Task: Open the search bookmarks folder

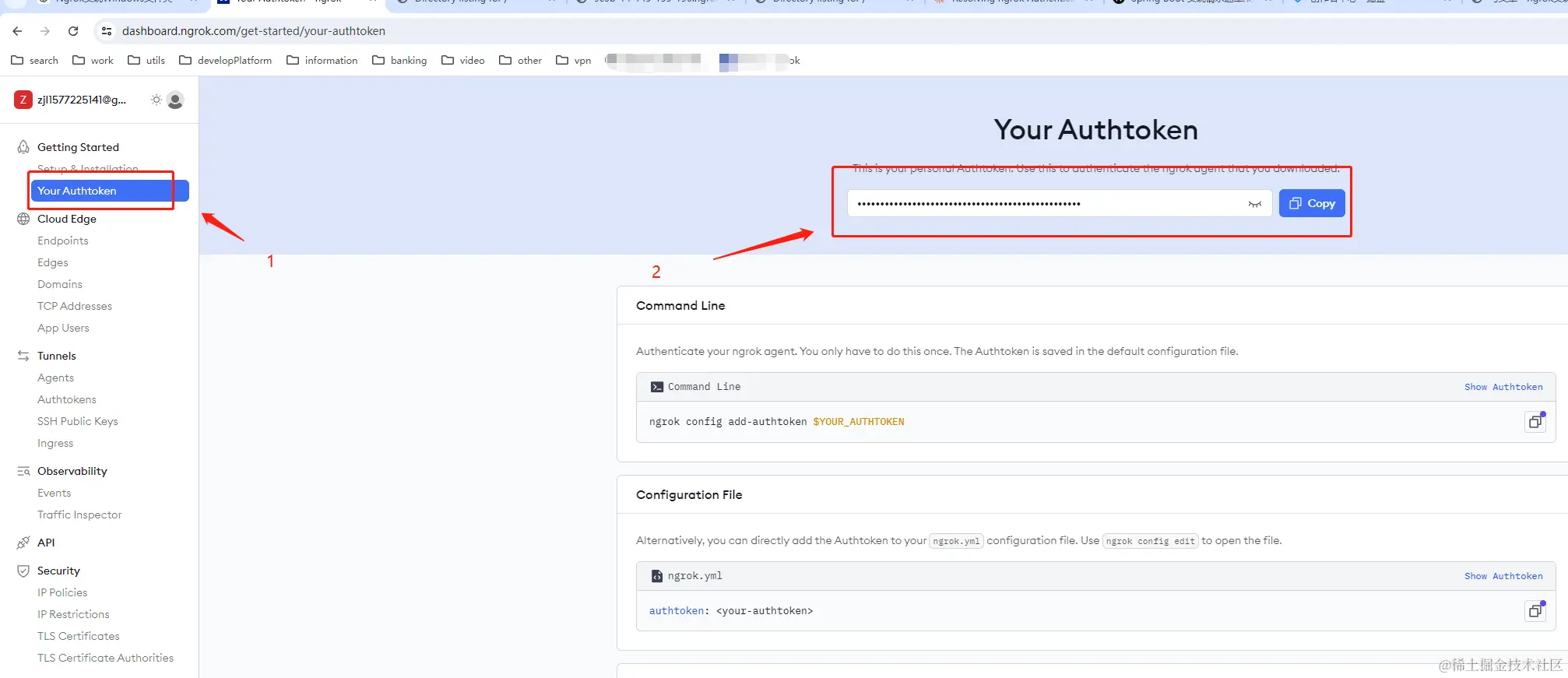Action: click(x=35, y=60)
